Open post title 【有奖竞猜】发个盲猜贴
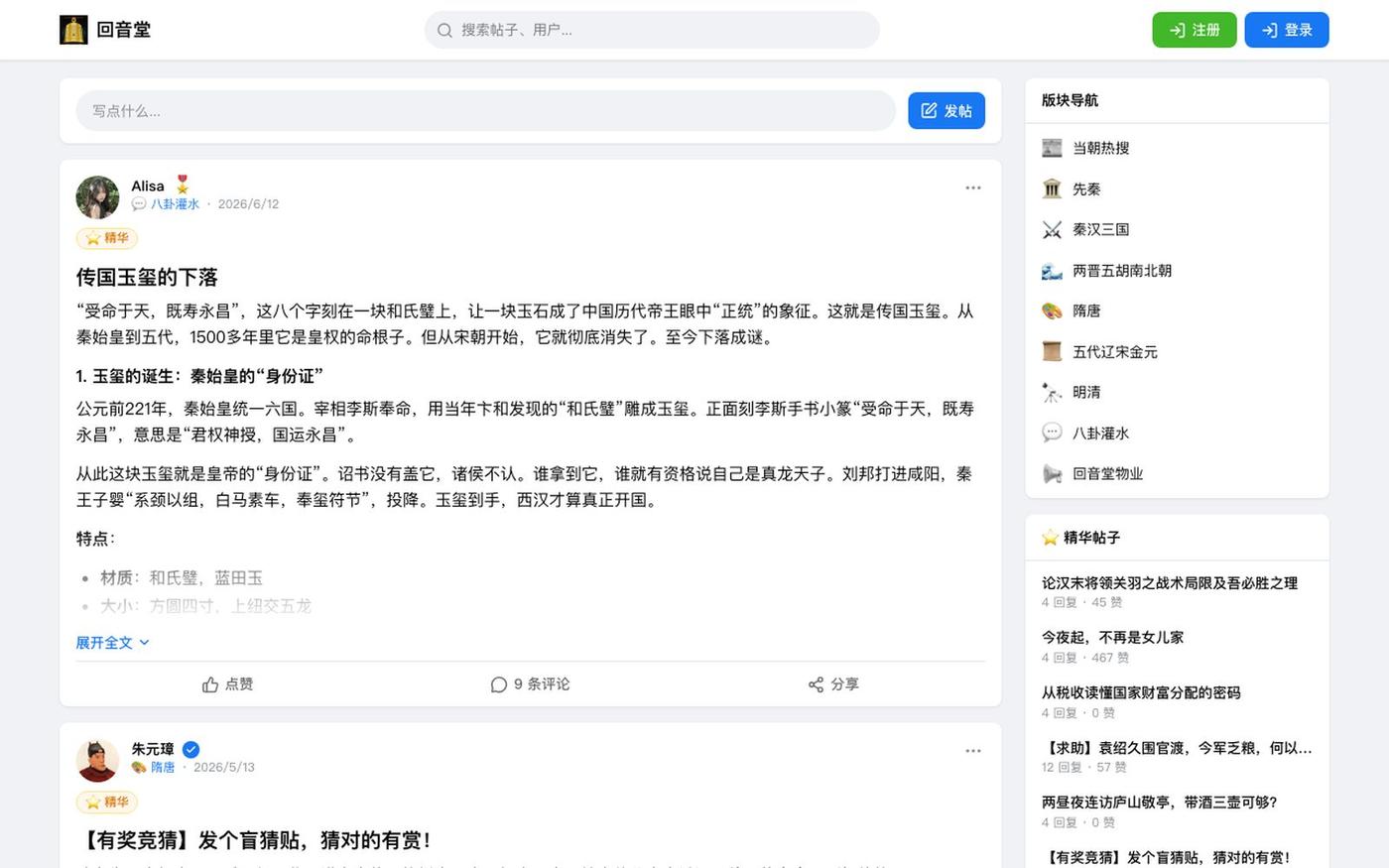 pyautogui.click(x=255, y=840)
